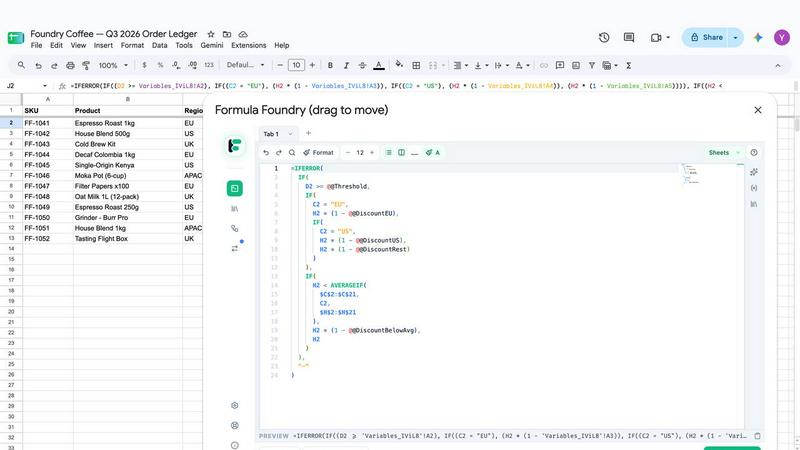
Task: Increase Sheets font size
Action: tap(312, 65)
